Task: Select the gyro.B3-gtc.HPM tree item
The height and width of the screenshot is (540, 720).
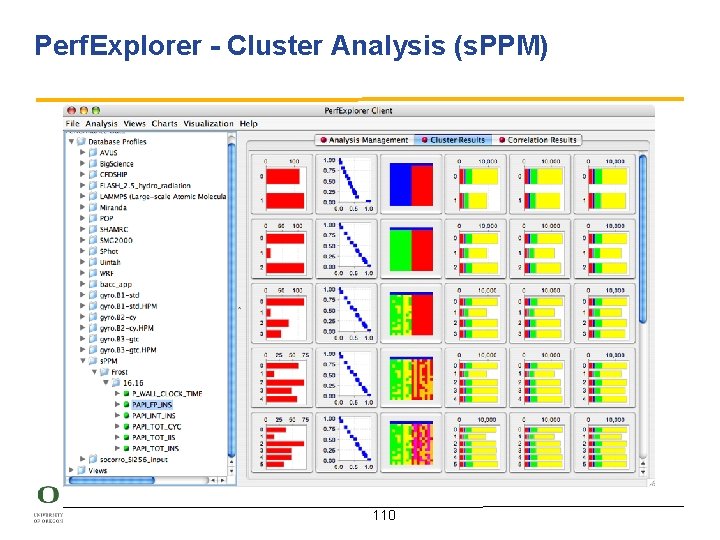Action: coord(128,350)
